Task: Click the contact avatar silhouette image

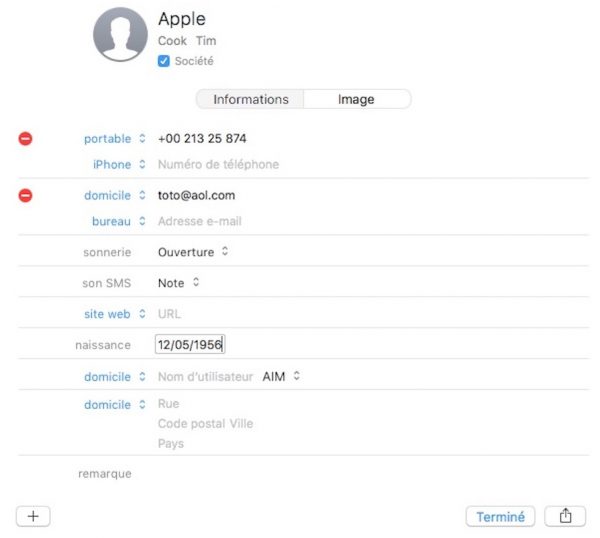Action: point(120,36)
